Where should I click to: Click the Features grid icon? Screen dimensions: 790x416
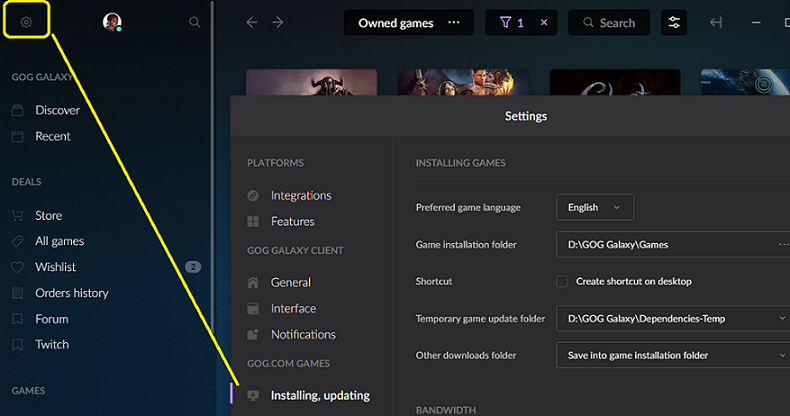[253, 222]
